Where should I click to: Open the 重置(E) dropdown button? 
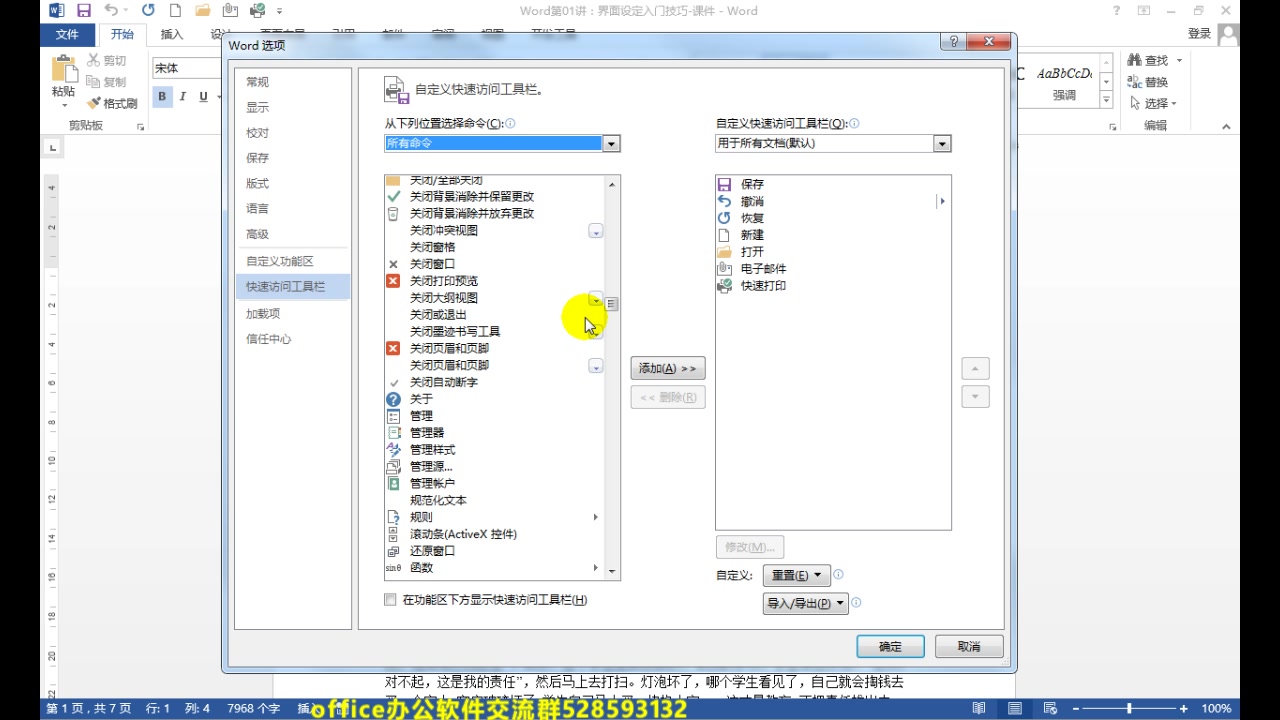[x=797, y=575]
